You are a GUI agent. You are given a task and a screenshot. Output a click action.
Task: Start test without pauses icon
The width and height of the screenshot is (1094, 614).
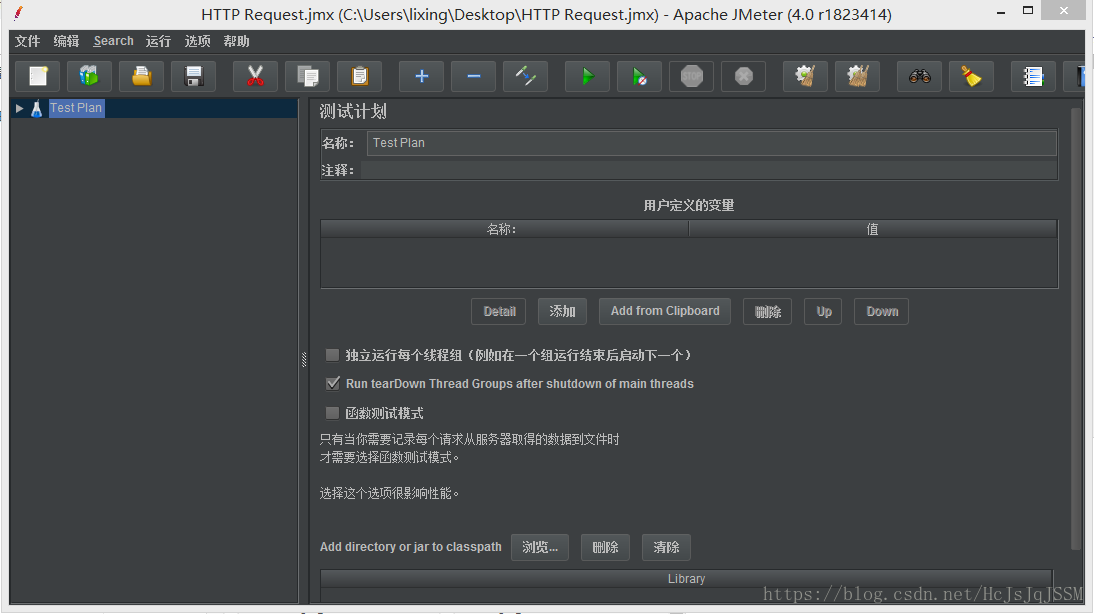tap(639, 76)
